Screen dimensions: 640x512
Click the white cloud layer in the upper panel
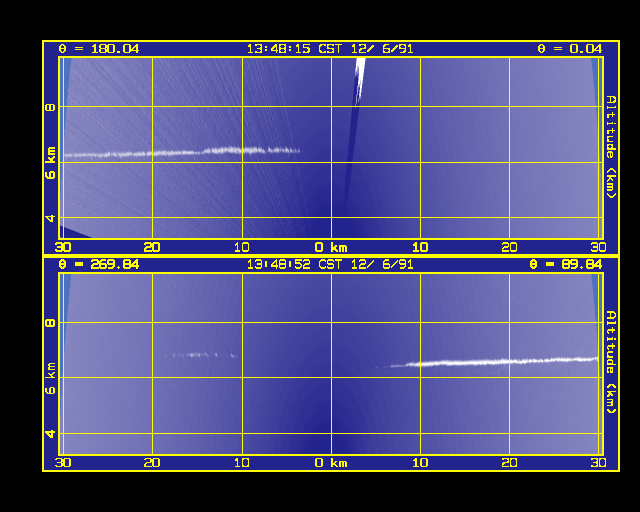pos(182,152)
